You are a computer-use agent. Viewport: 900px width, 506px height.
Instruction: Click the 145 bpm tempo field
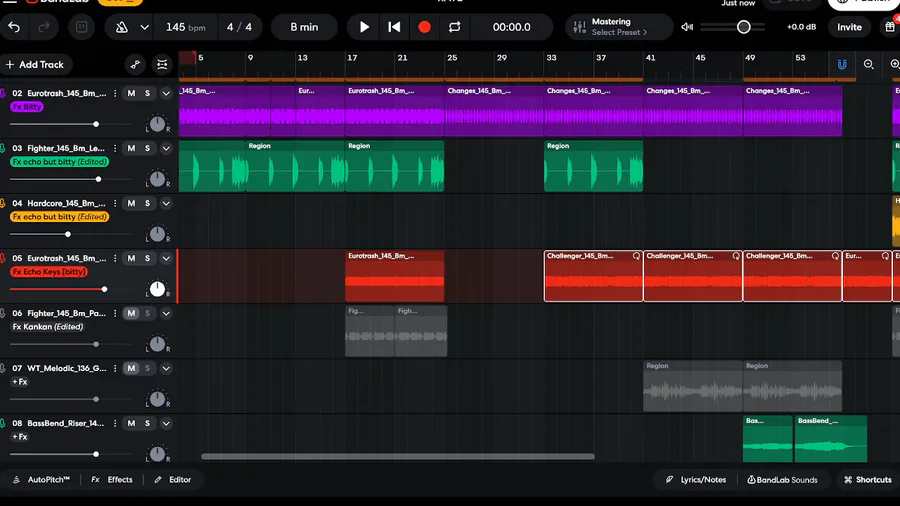click(185, 27)
